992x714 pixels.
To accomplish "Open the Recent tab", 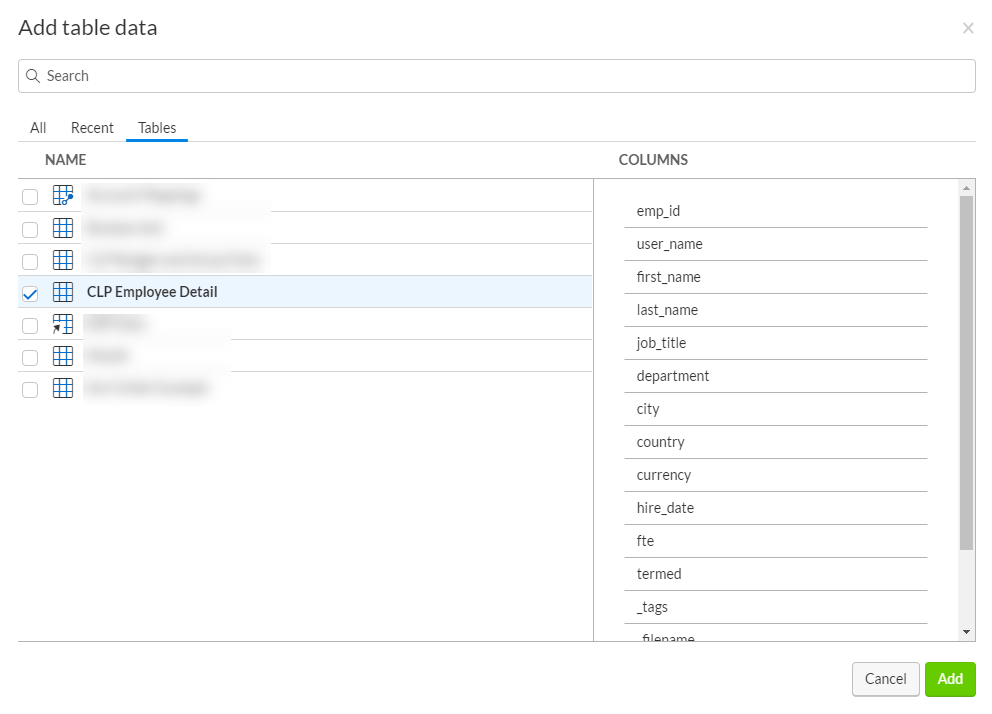I will tap(92, 128).
